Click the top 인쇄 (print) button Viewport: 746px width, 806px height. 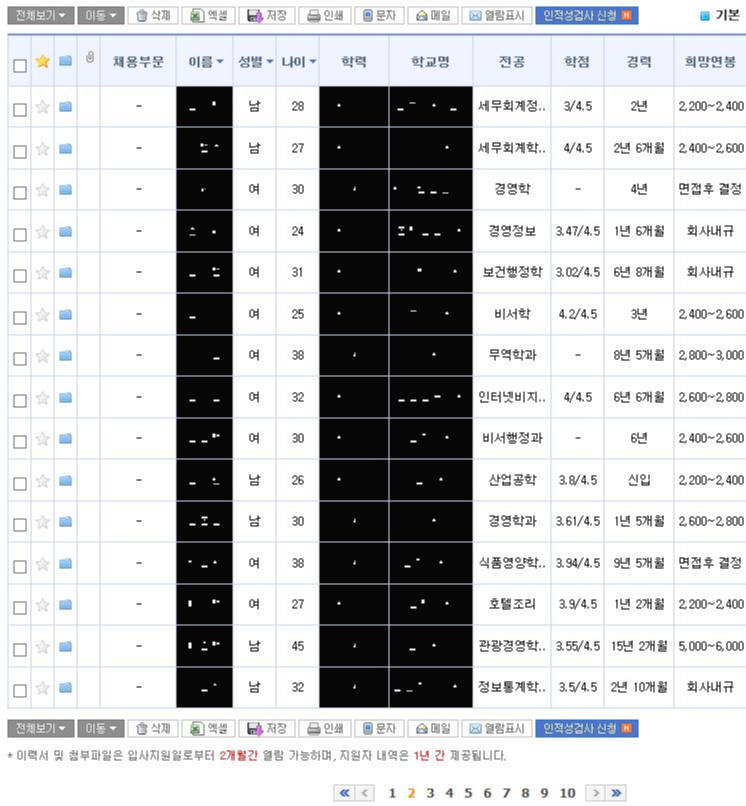(324, 15)
